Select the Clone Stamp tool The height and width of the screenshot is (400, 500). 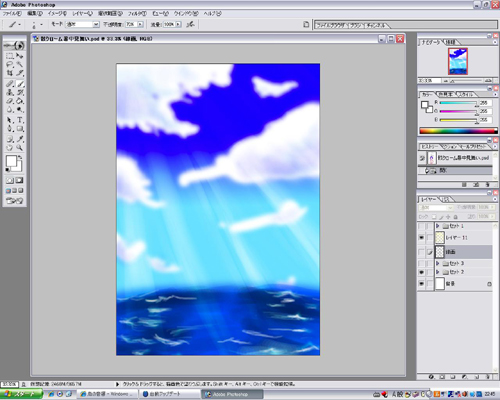[10, 92]
